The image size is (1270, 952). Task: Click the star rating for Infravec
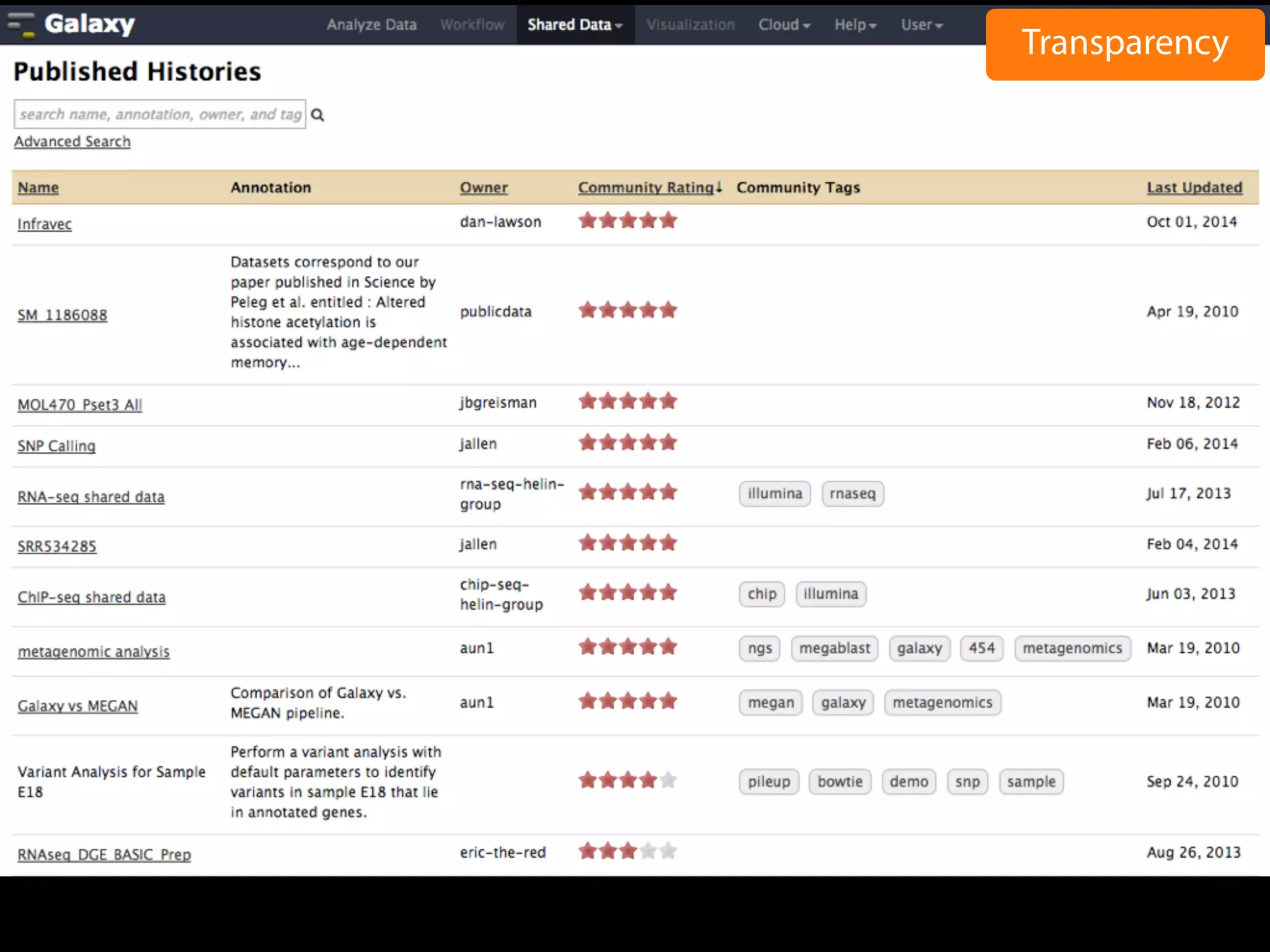coord(627,221)
